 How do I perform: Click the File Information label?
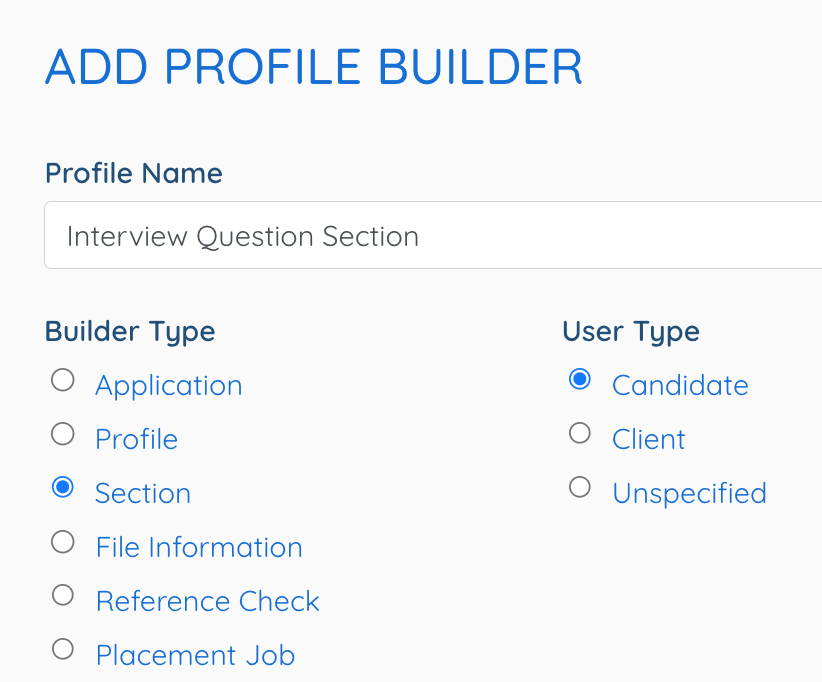pyautogui.click(x=198, y=547)
